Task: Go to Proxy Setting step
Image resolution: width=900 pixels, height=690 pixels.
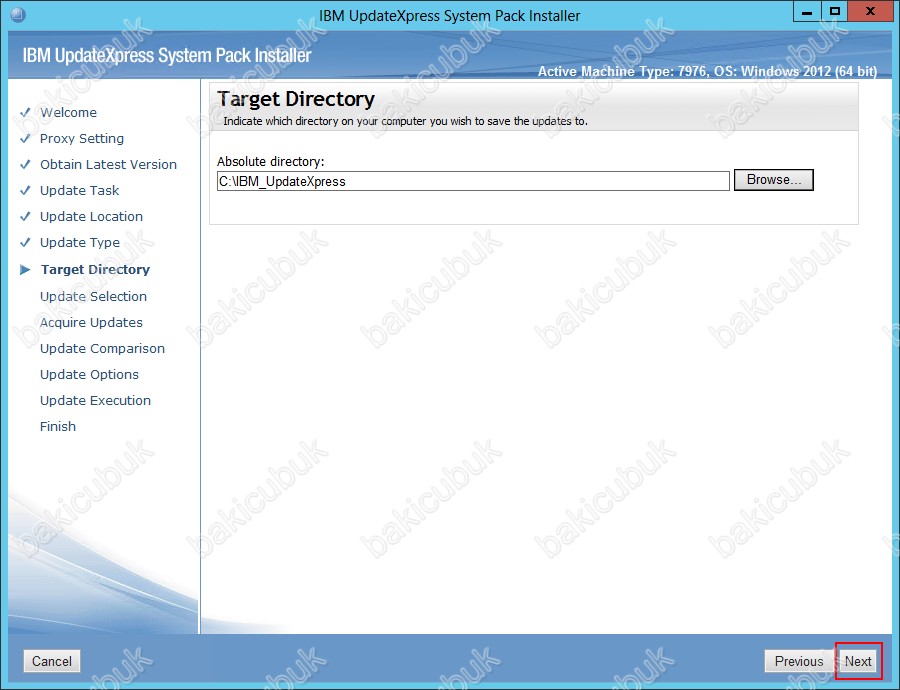Action: [x=82, y=138]
